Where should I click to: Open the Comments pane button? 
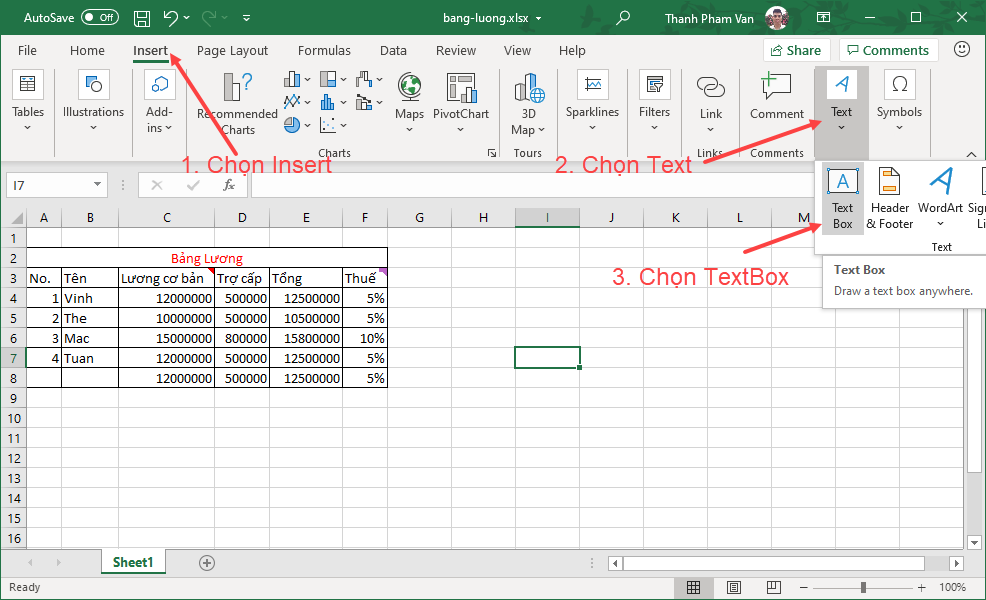[x=888, y=50]
